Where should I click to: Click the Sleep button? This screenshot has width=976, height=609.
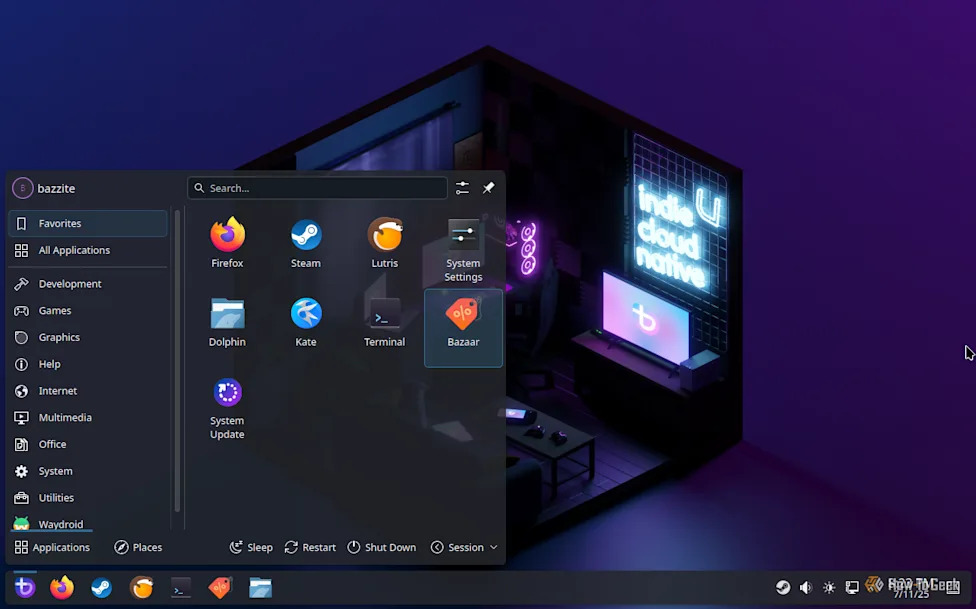tap(251, 547)
